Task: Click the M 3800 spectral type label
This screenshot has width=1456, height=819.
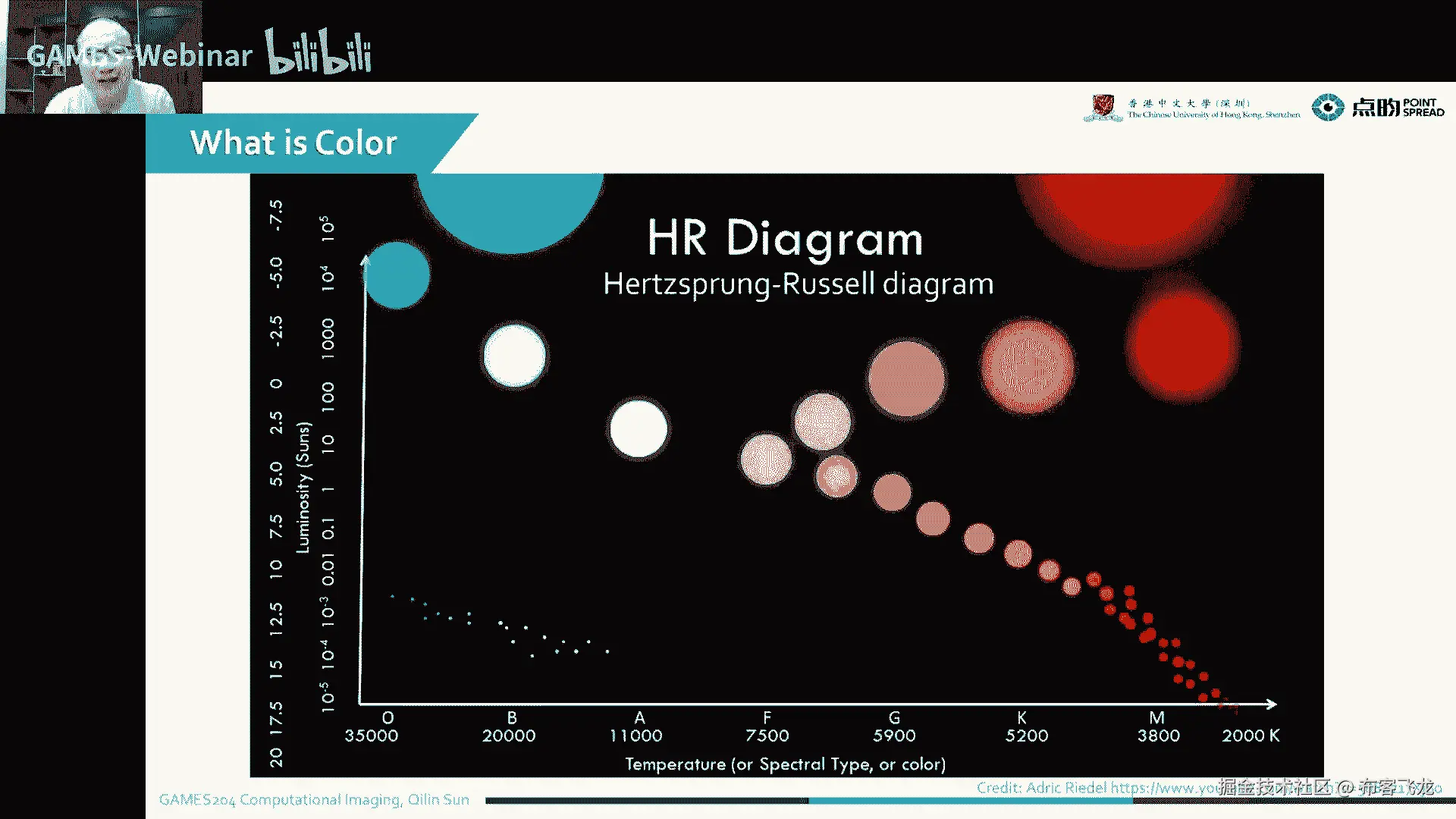Action: pyautogui.click(x=1158, y=726)
